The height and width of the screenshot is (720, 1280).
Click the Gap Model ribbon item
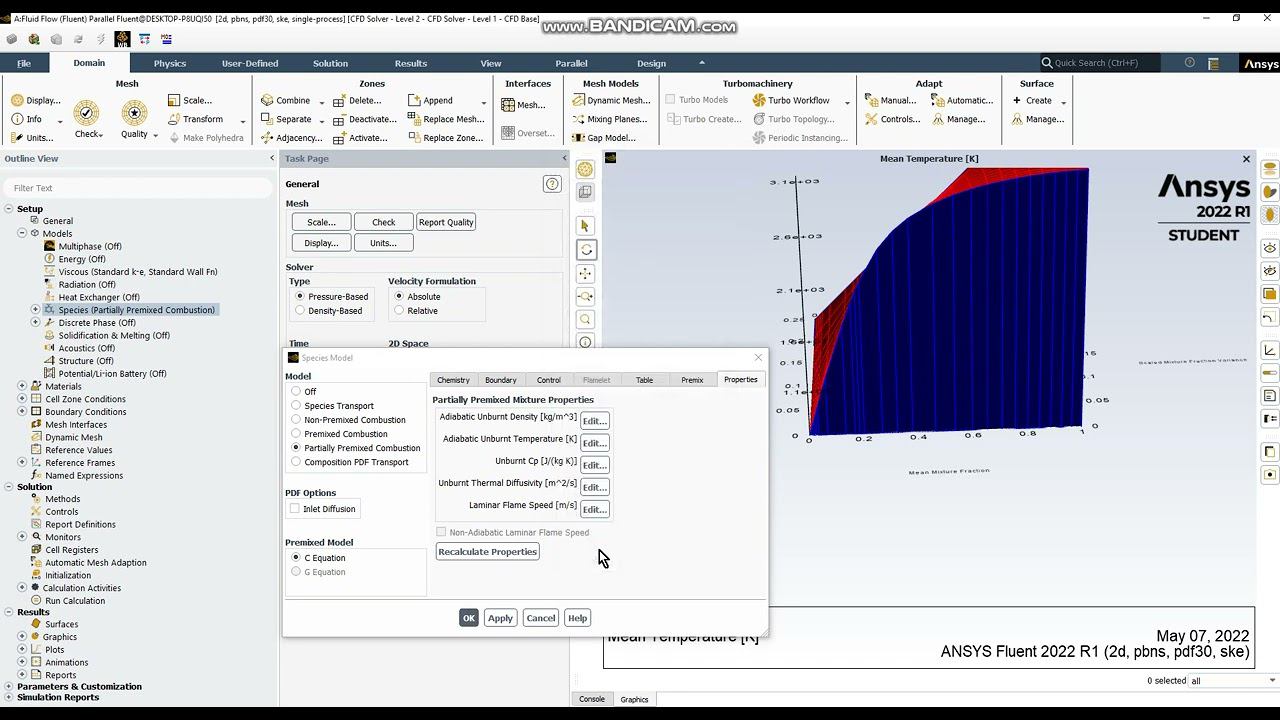click(x=604, y=138)
